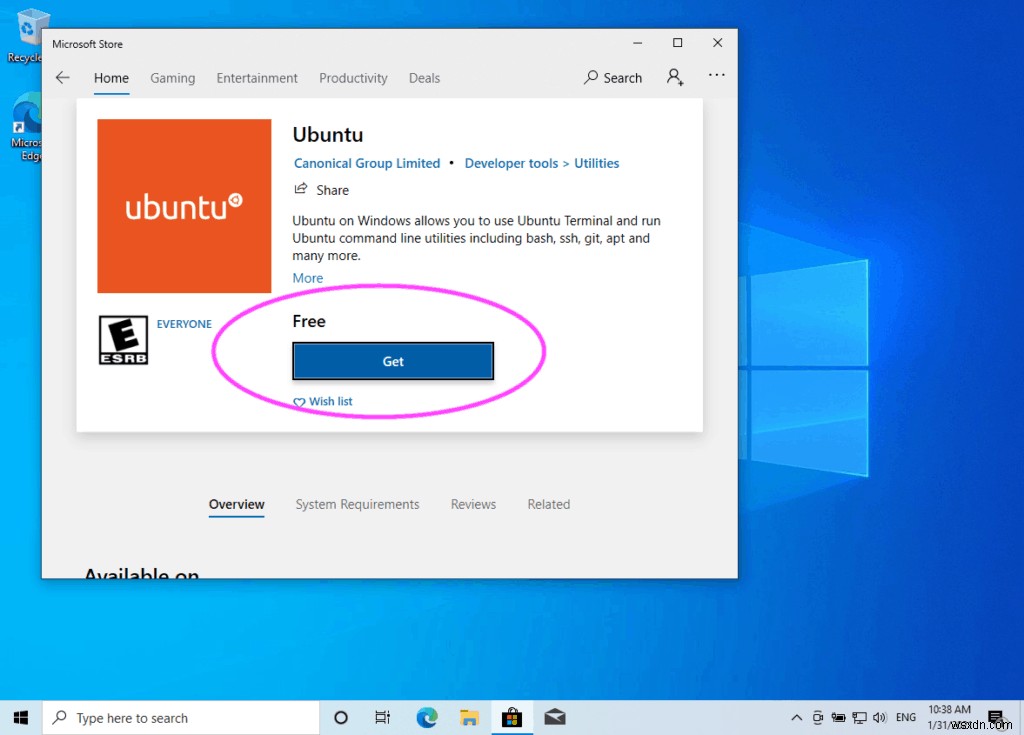Viewport: 1024px width, 735px height.
Task: Open Task View from the taskbar
Action: pos(382,717)
